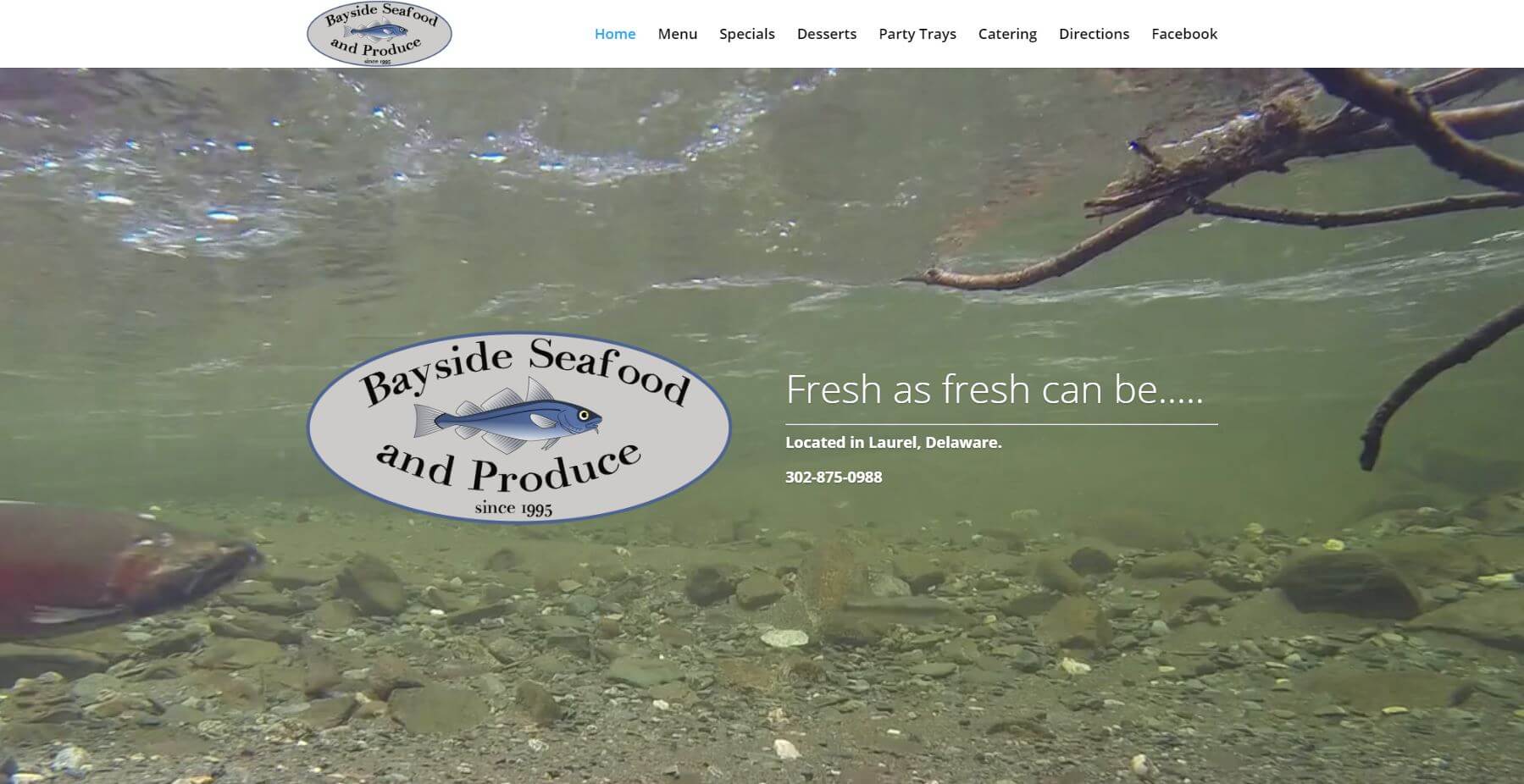Screen dimensions: 1524x784
Task: Click the "Located in Laurel, Delaware" text
Action: (x=894, y=442)
